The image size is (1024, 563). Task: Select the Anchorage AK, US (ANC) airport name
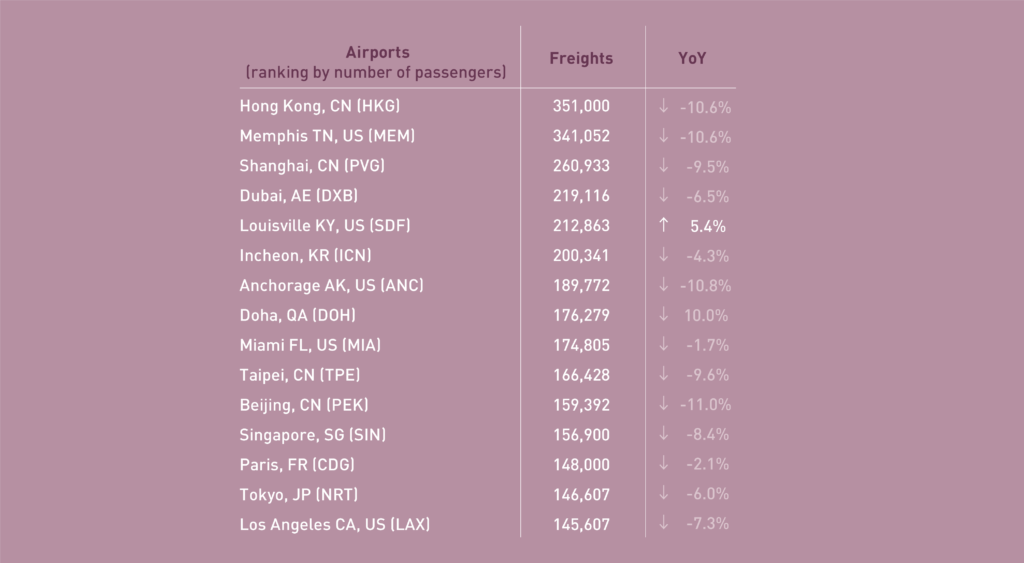[x=331, y=286]
